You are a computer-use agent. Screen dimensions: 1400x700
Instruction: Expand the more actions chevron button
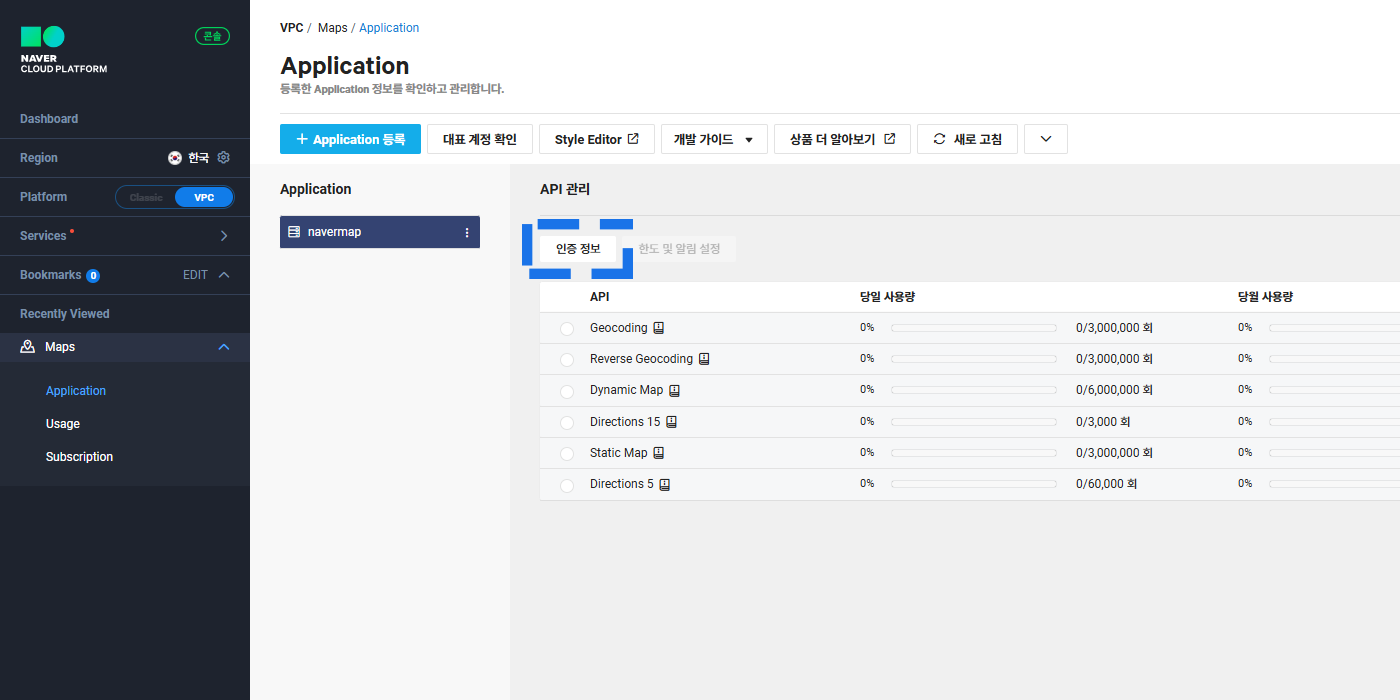tap(1046, 139)
